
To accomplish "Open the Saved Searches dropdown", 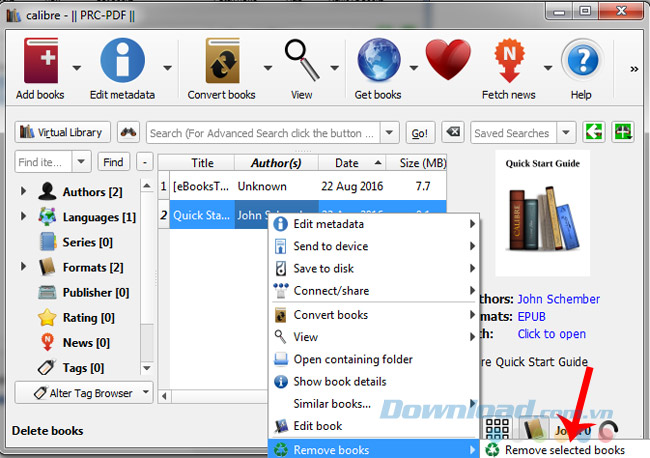I will pyautogui.click(x=566, y=133).
